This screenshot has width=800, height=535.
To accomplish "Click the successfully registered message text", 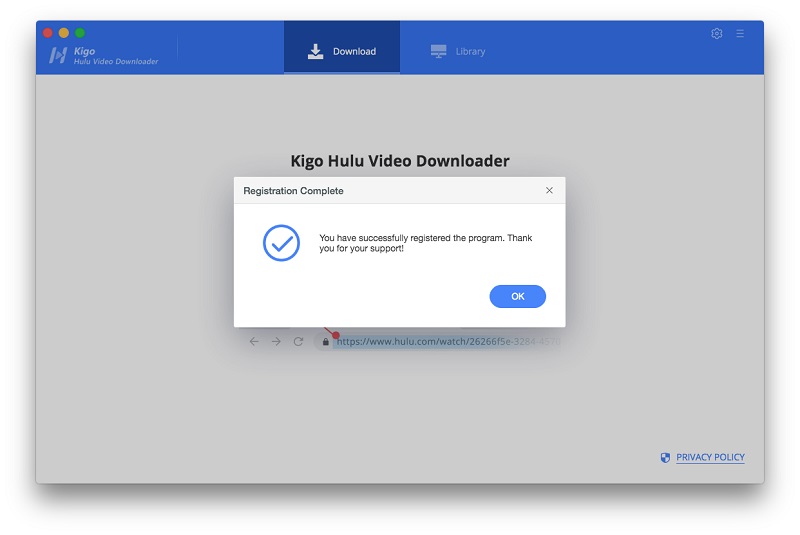I will (x=426, y=243).
